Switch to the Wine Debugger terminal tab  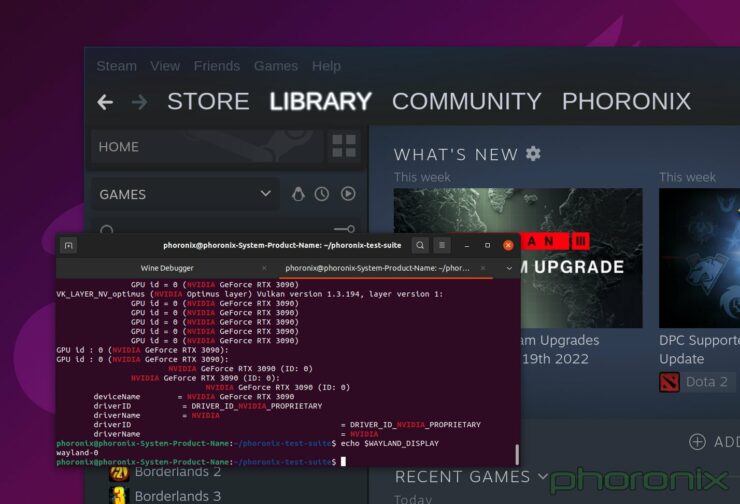(167, 268)
